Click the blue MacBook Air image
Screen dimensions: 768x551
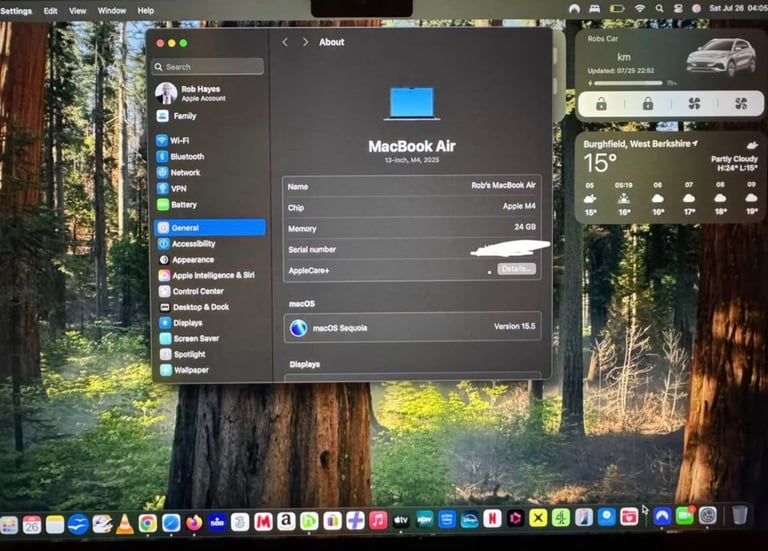pos(412,104)
